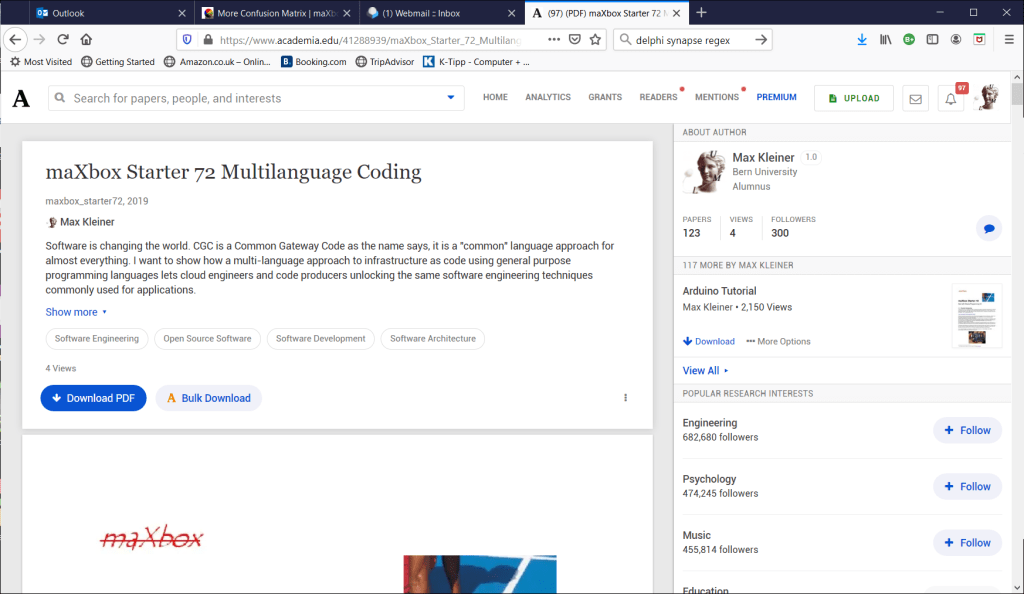Click the blue chat bubble icon
The width and height of the screenshot is (1024, 594).
coord(988,229)
